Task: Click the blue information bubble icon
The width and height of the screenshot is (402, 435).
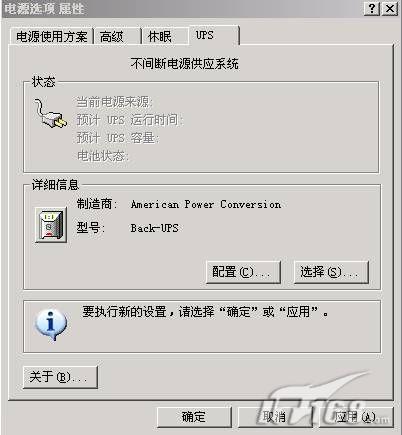Action: point(51,325)
